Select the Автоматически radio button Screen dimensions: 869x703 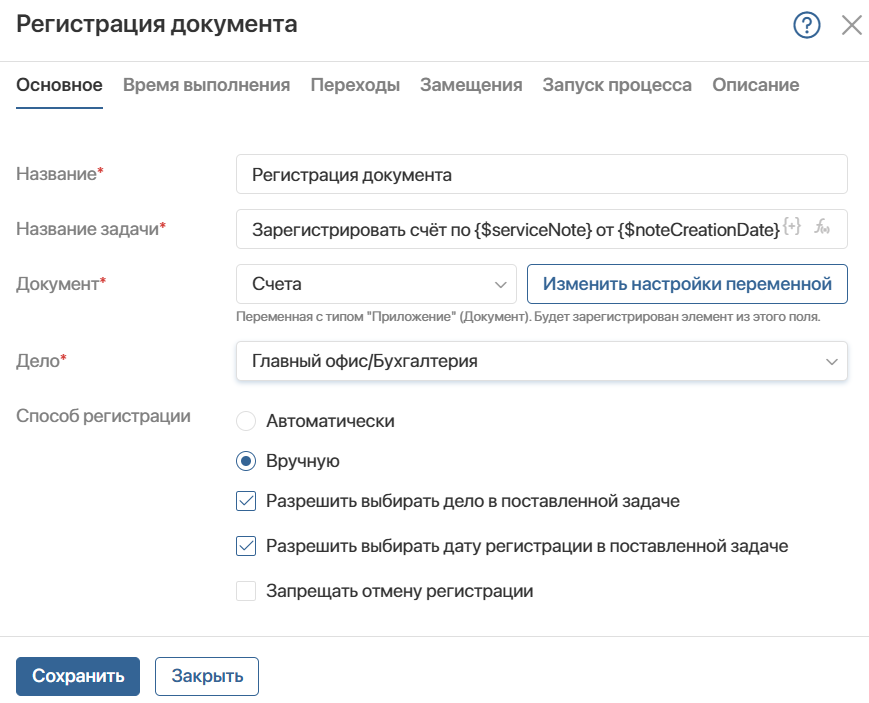(x=246, y=421)
